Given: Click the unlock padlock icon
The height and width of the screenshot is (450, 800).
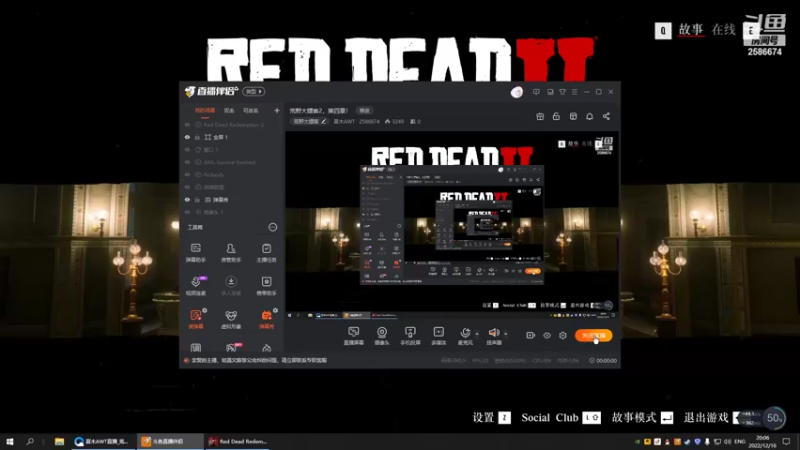Looking at the screenshot, I should (556, 116).
